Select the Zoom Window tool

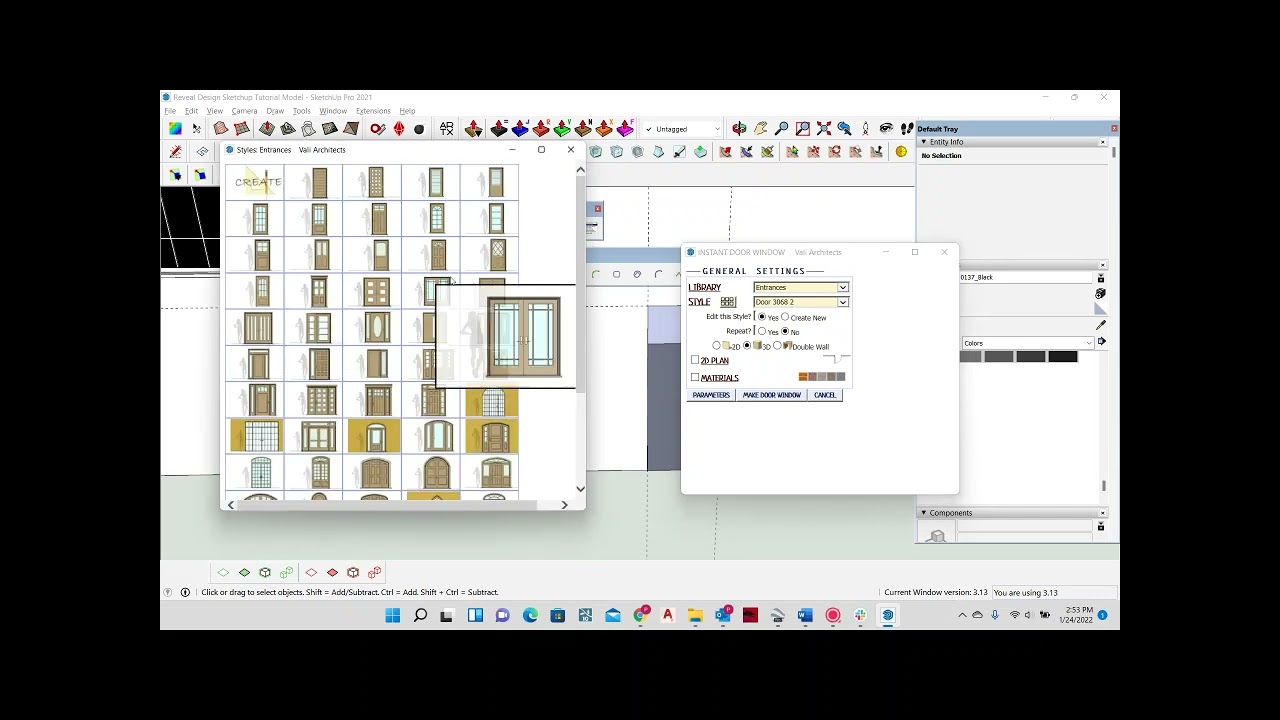pos(802,129)
